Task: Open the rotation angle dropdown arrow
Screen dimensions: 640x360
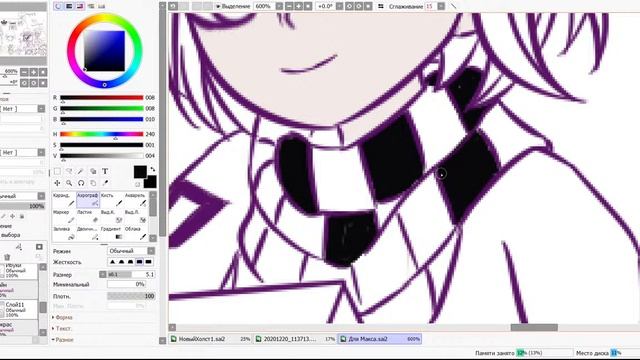Action: 339,6
